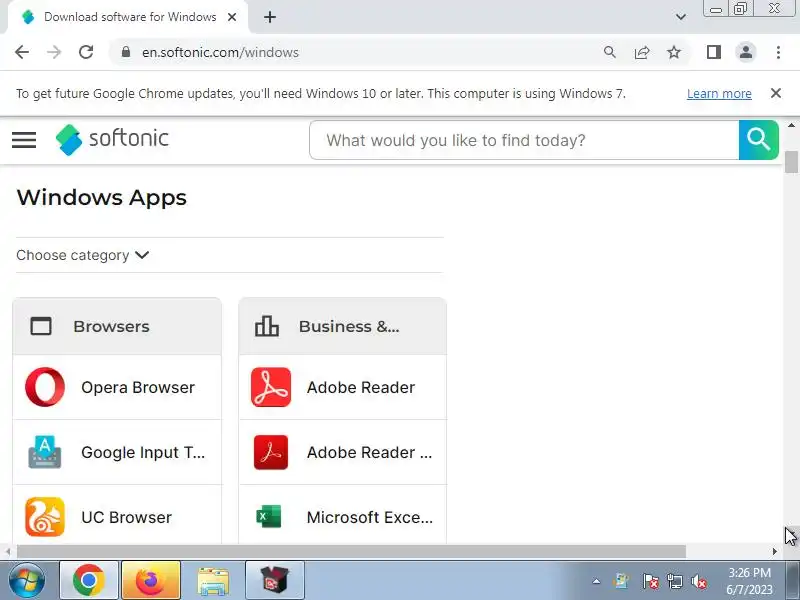The height and width of the screenshot is (600, 800).
Task: Click the zoom magnifier in address bar
Action: (610, 52)
